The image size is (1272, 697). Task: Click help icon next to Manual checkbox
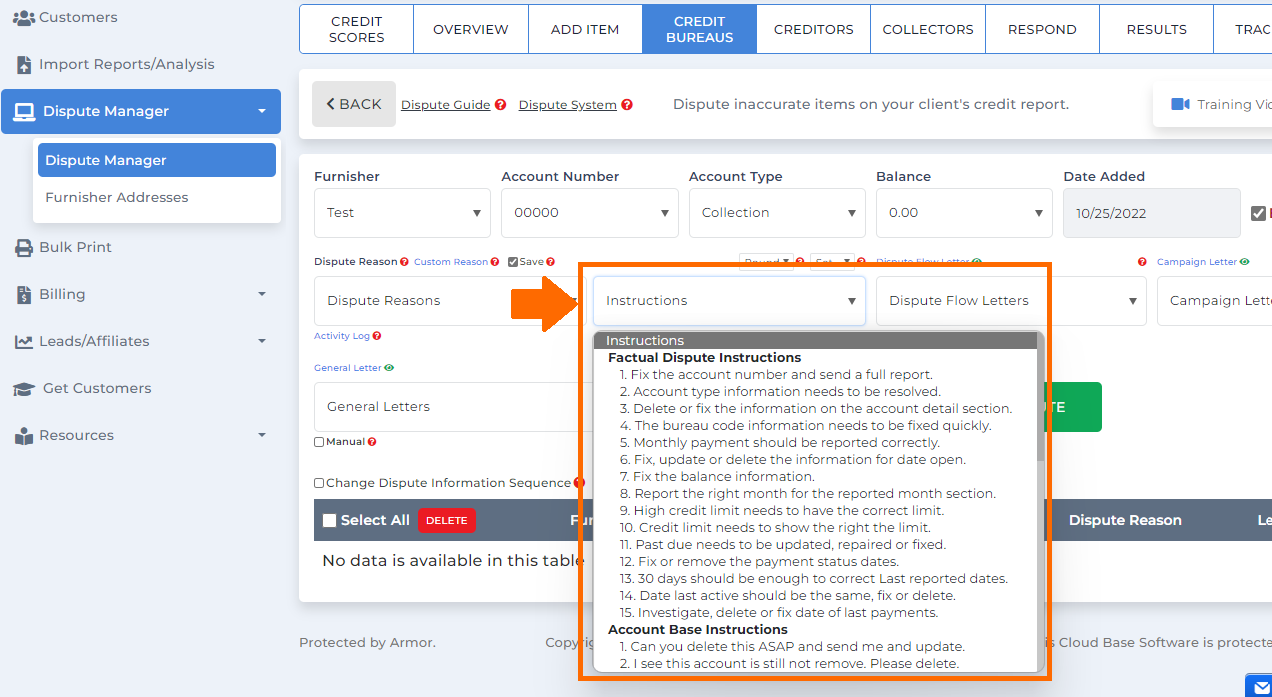click(x=372, y=442)
